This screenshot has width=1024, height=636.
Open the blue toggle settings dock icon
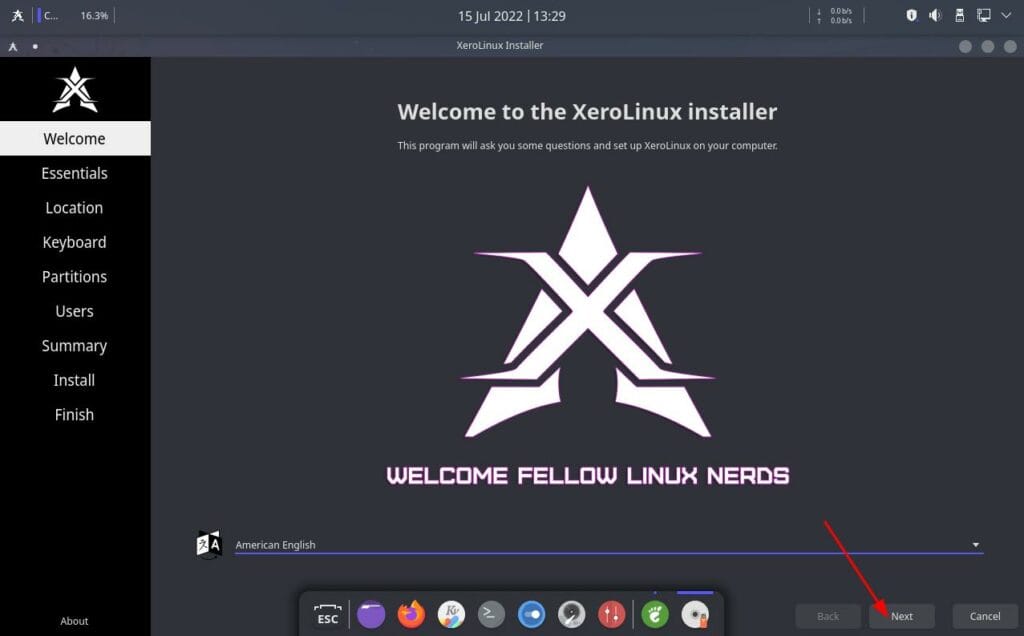(532, 614)
